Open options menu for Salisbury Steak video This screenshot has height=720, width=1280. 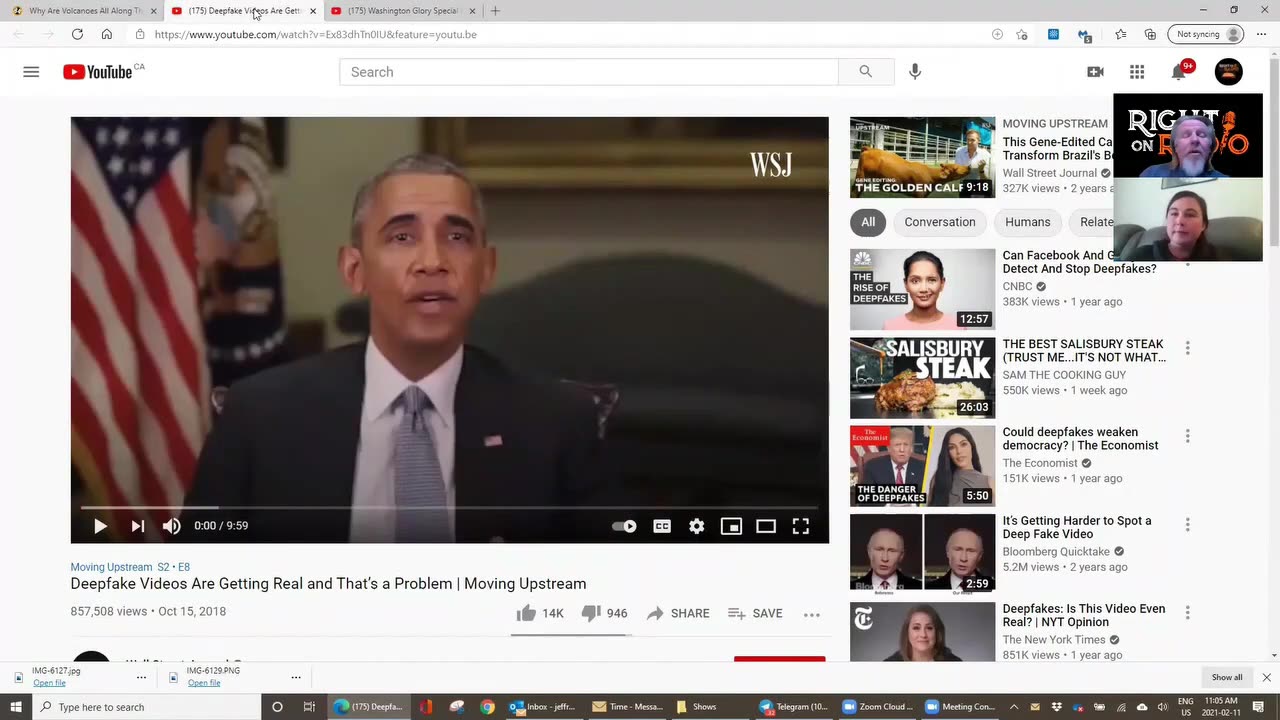[1187, 348]
